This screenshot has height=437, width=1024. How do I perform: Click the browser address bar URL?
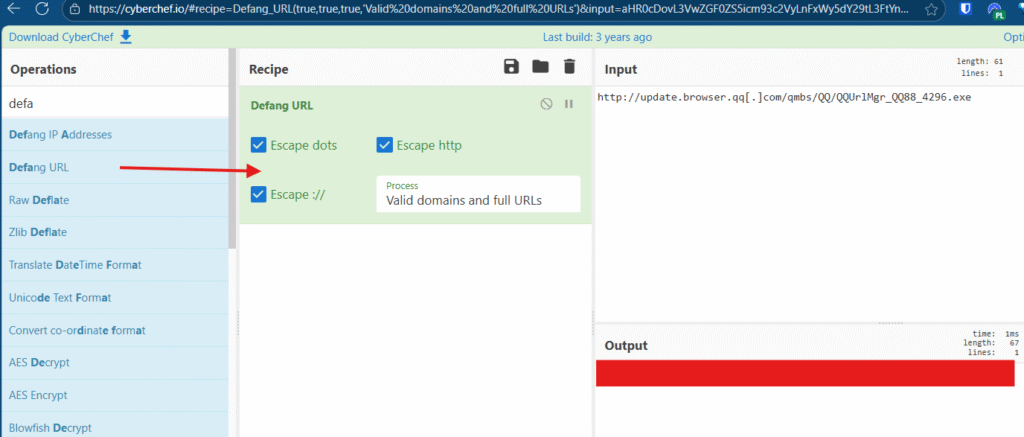click(496, 10)
